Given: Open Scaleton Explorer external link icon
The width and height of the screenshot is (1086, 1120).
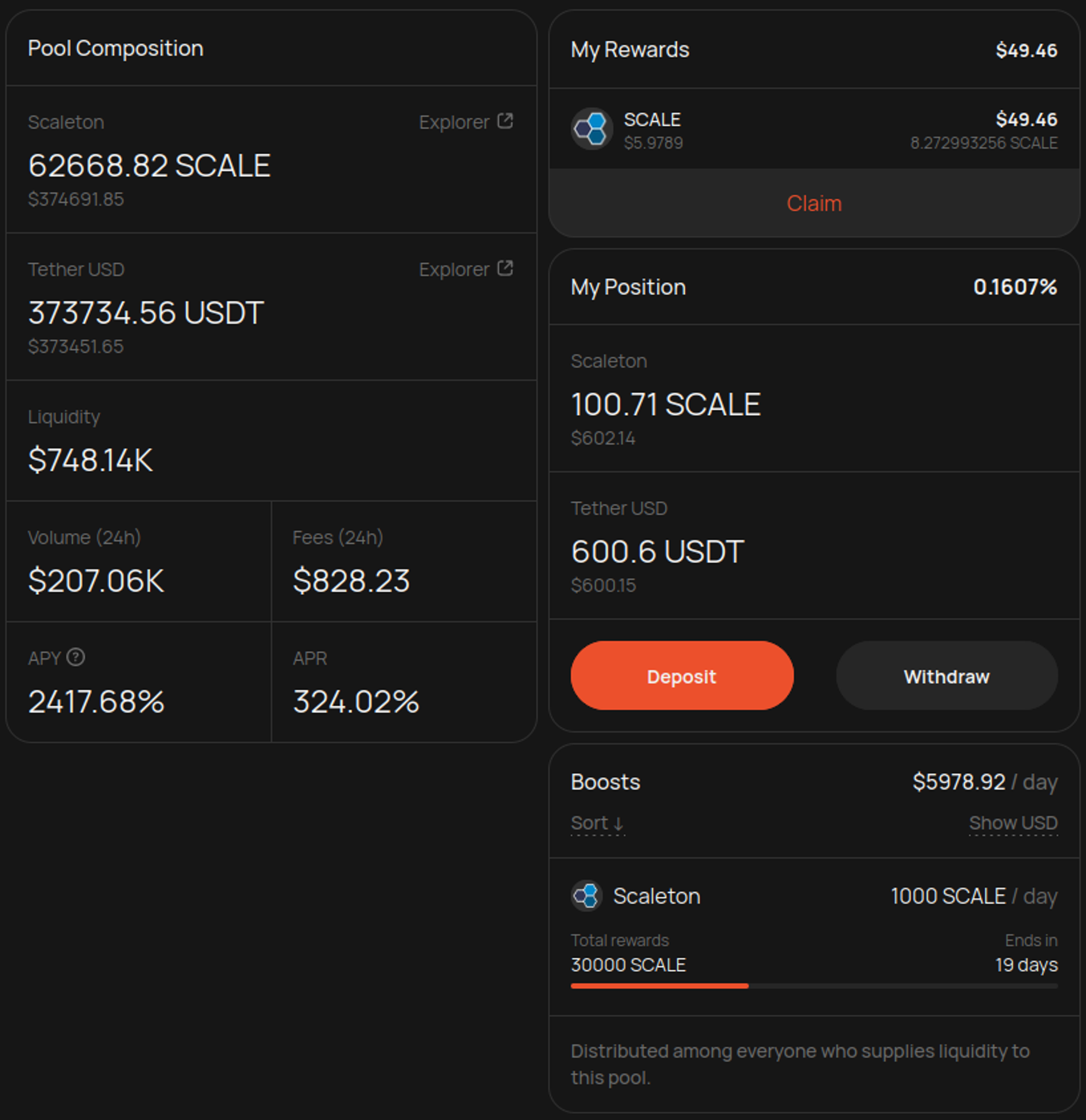Looking at the screenshot, I should pyautogui.click(x=505, y=121).
